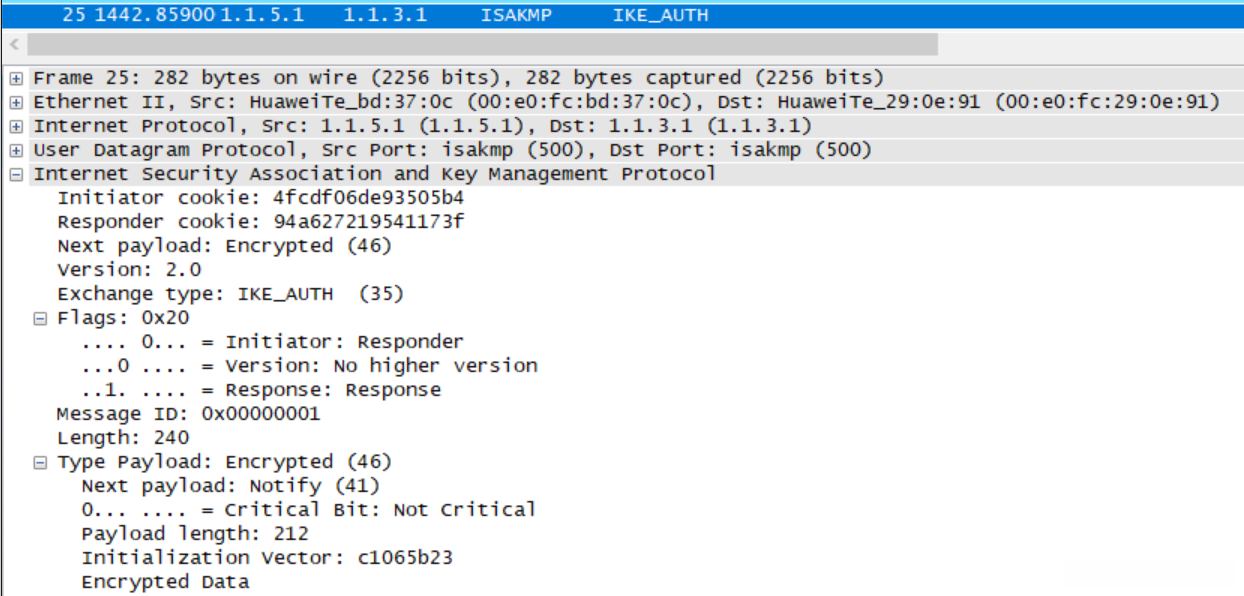
Task: Expand the Internet Protocol section
Action: pyautogui.click(x=16, y=126)
